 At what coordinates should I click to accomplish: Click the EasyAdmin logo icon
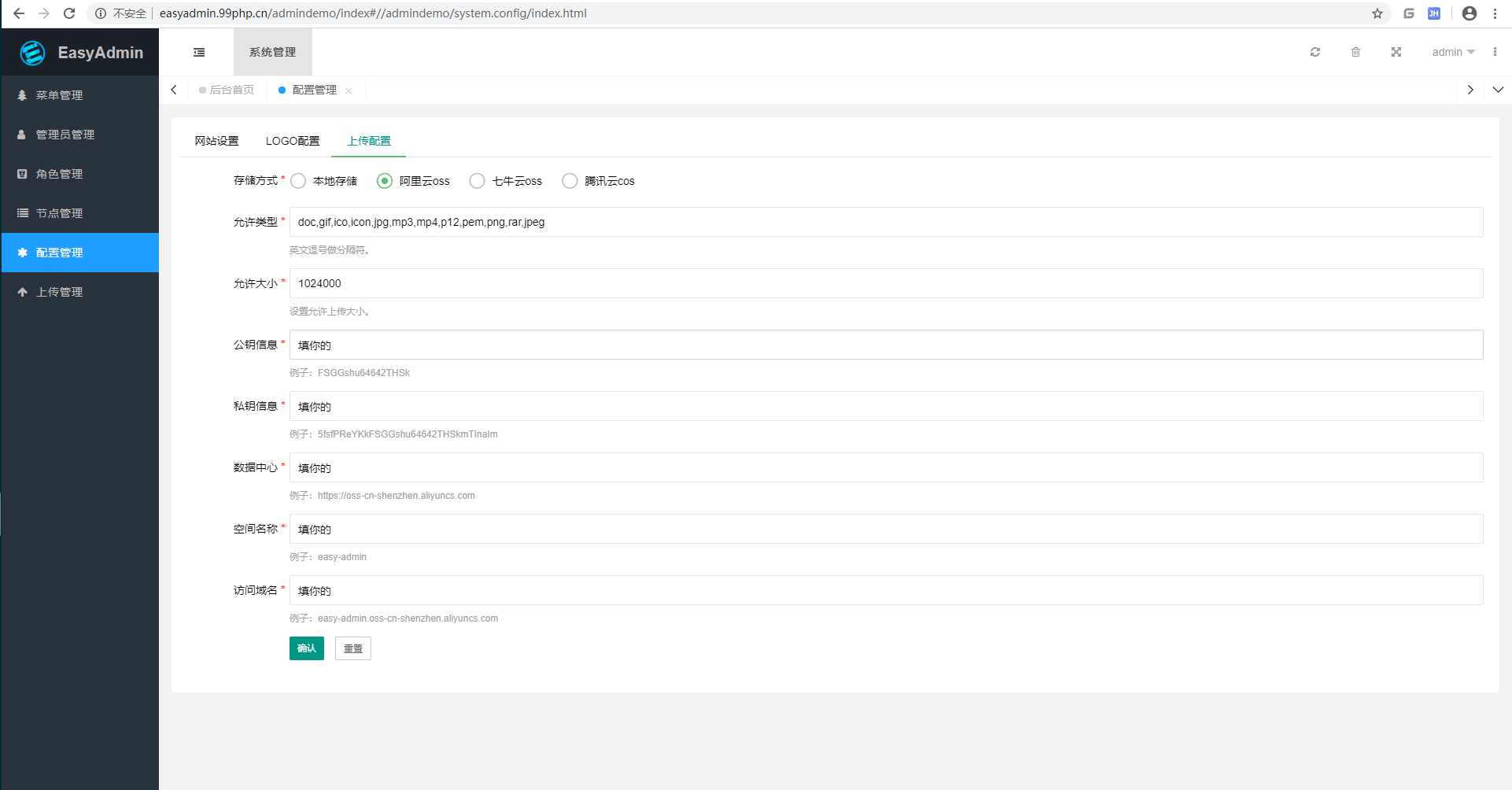(x=32, y=53)
